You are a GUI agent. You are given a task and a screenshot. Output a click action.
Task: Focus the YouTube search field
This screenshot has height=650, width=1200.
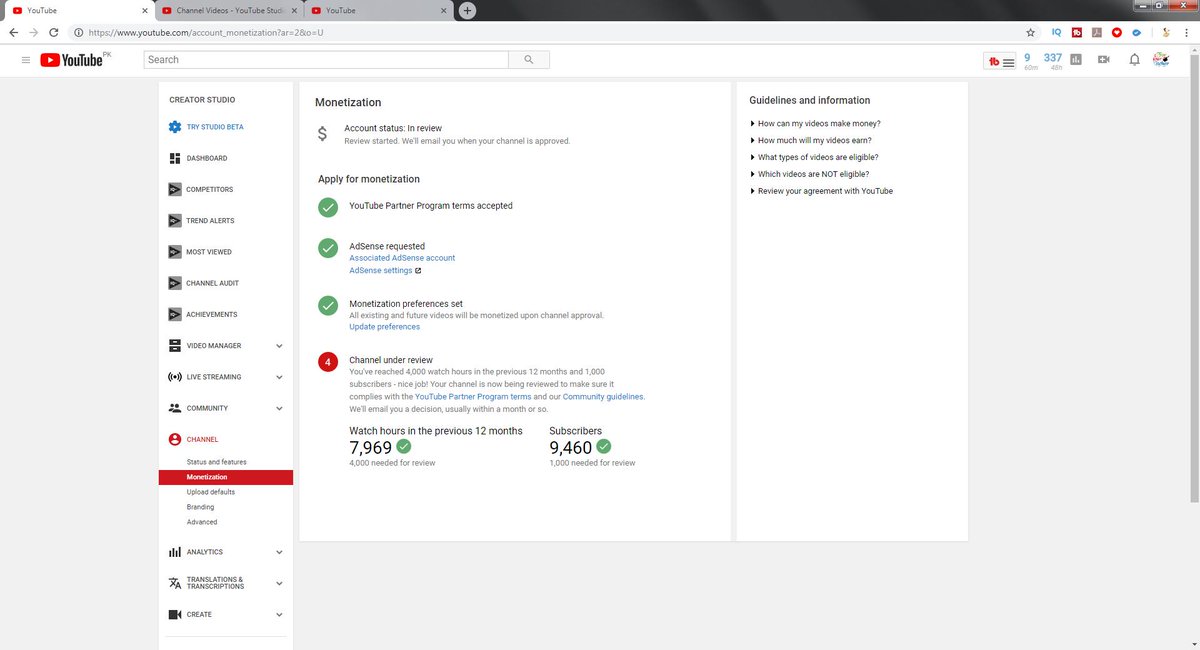coord(326,60)
